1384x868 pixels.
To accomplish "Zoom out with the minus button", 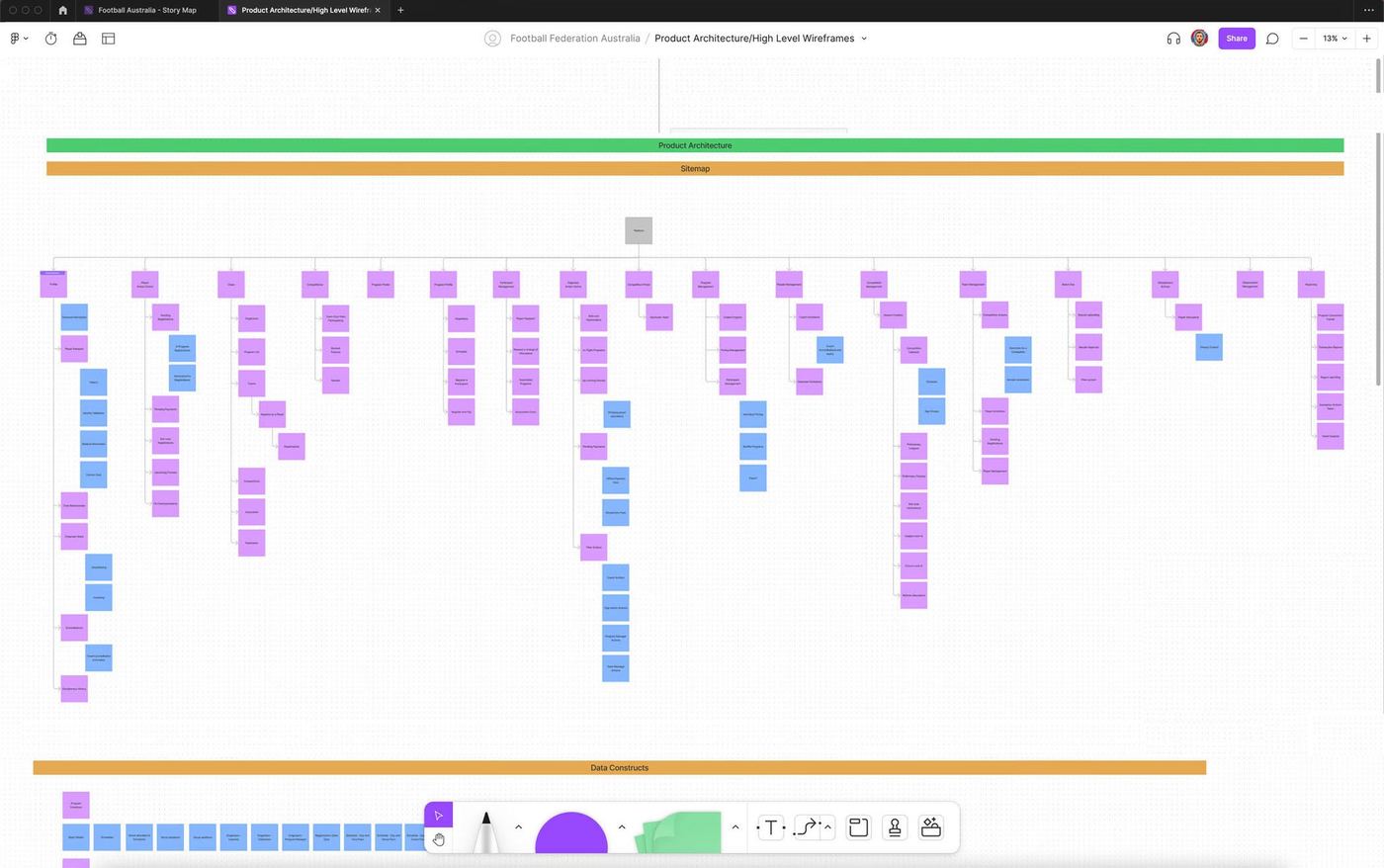I will [x=1304, y=39].
